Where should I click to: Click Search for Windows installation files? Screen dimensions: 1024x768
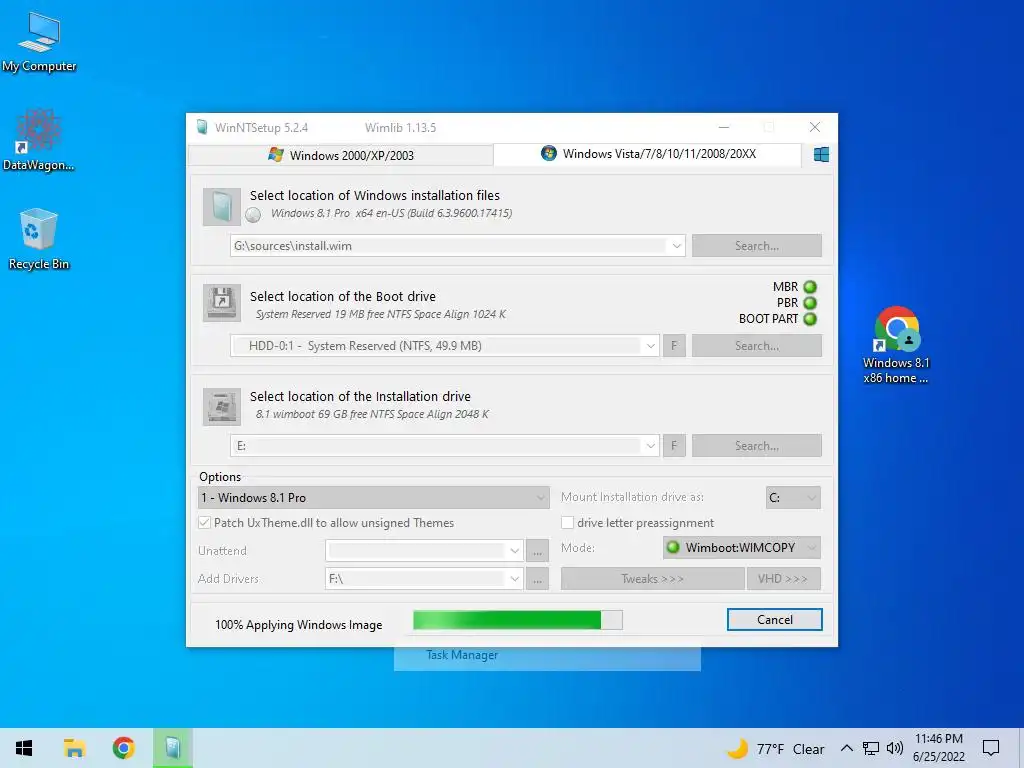coord(756,246)
